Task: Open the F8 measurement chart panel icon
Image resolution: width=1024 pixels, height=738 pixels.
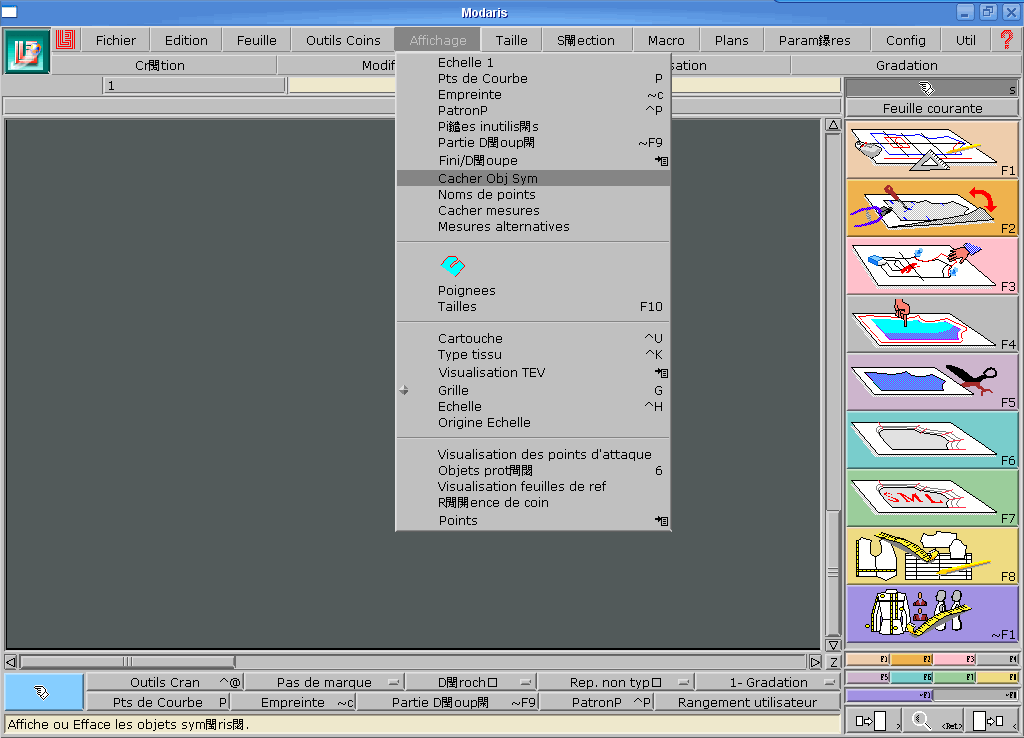Action: coord(932,556)
